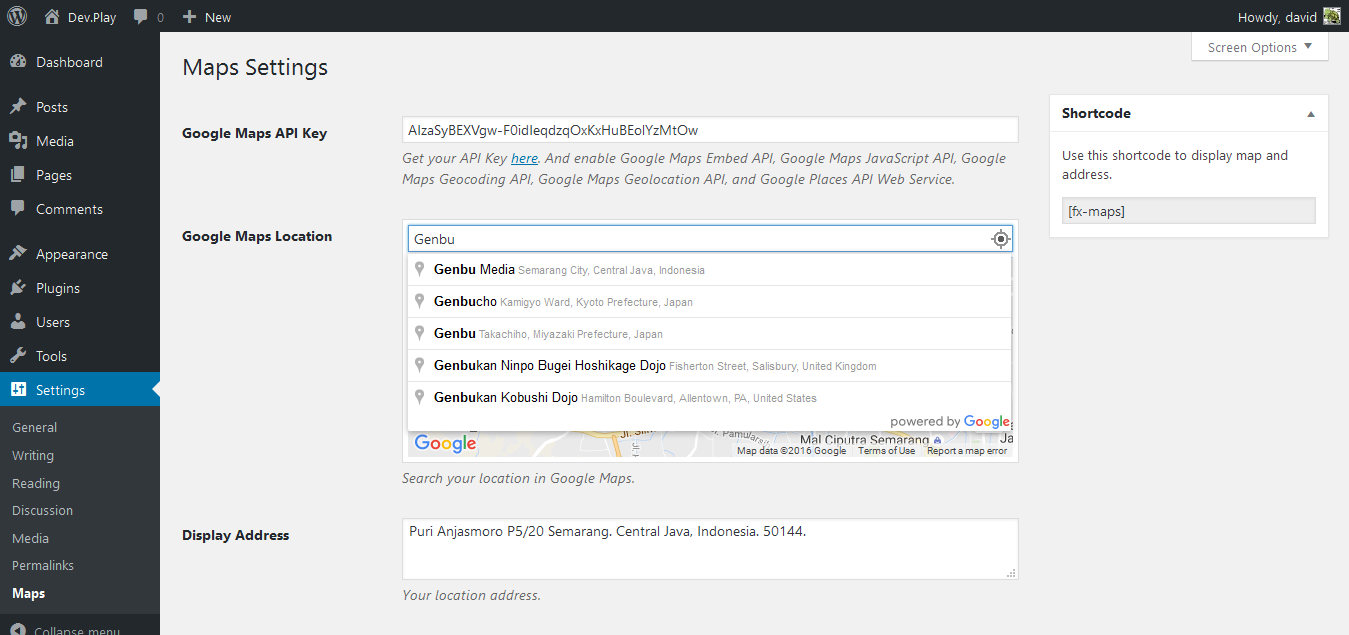Click the Dev.Play site name link

tap(92, 17)
